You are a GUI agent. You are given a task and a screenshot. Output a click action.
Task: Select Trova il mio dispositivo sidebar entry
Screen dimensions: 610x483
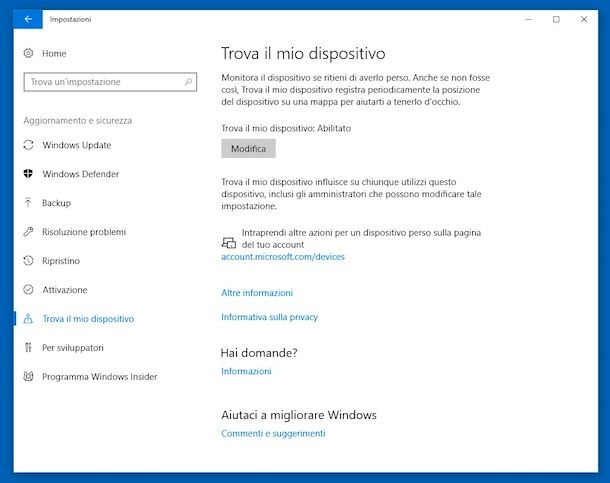88,318
